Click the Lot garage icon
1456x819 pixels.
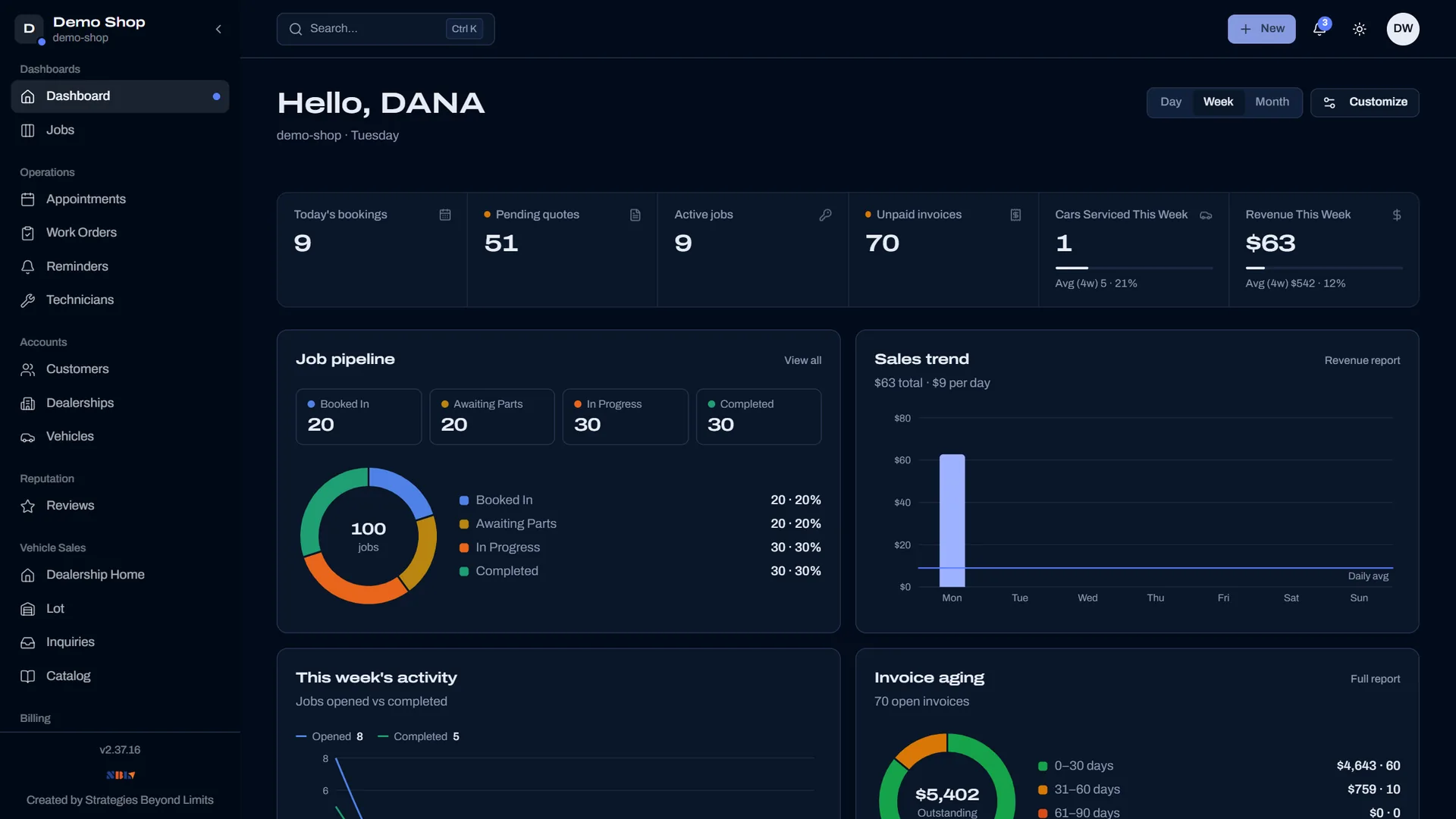(x=28, y=609)
